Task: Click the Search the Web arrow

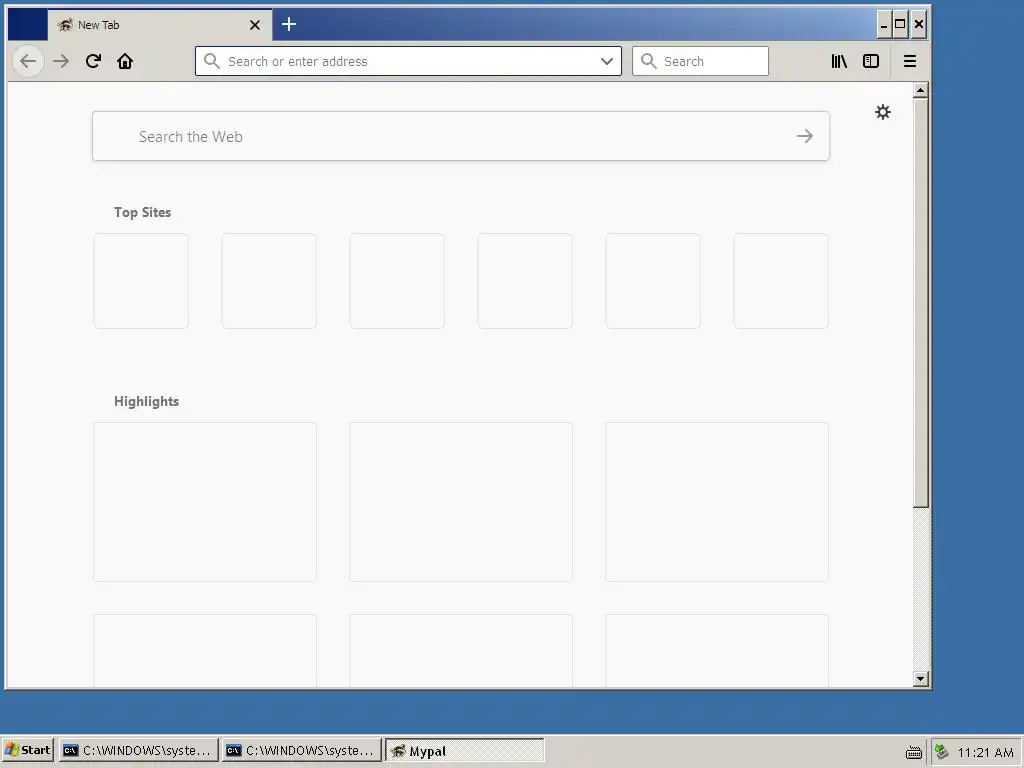Action: tap(805, 136)
